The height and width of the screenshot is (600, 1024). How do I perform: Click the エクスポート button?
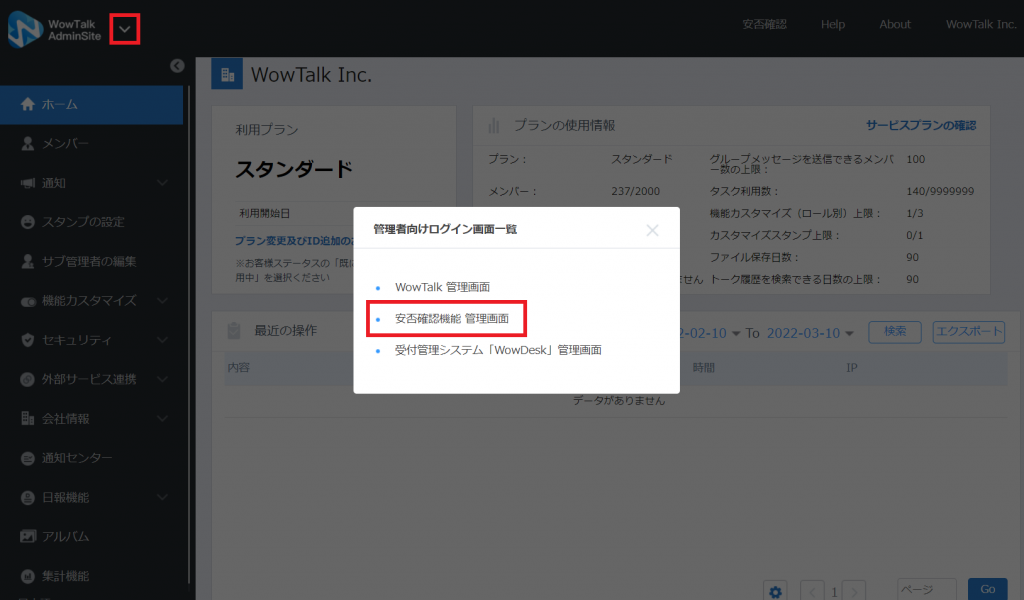[968, 332]
